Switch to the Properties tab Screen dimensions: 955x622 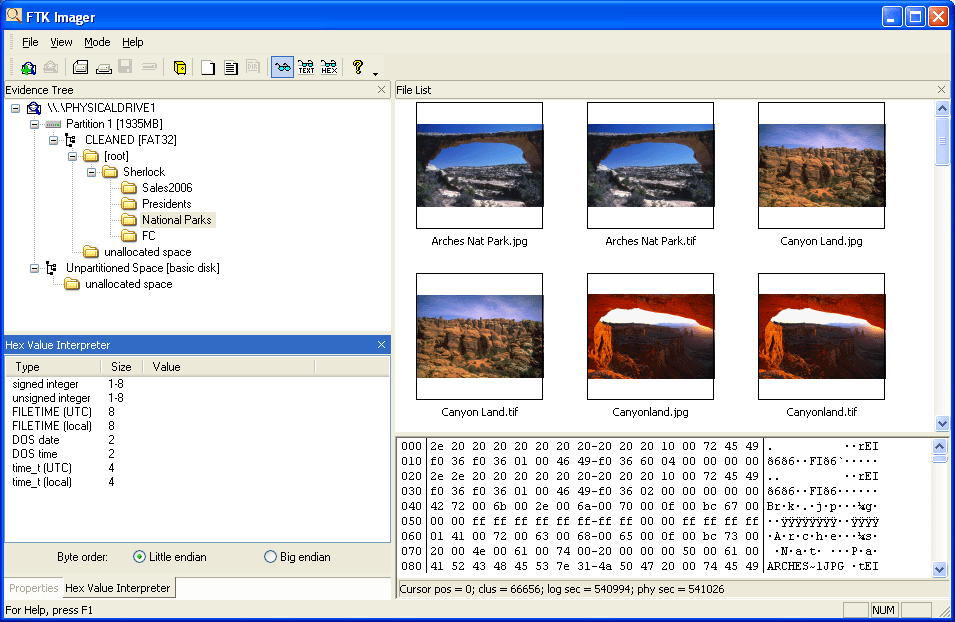pyautogui.click(x=34, y=588)
